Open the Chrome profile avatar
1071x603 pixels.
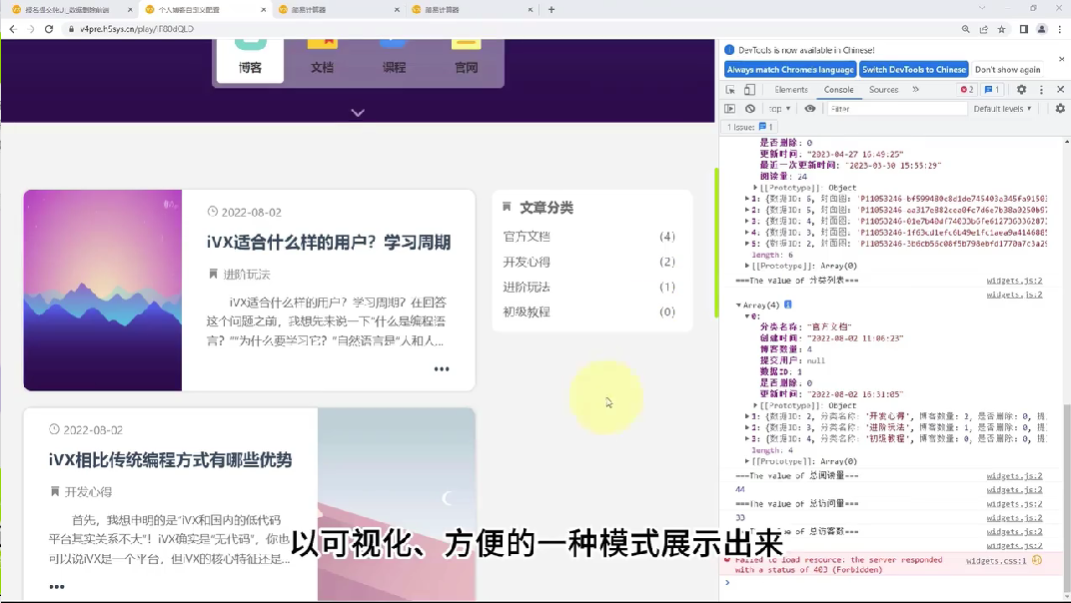(1042, 29)
